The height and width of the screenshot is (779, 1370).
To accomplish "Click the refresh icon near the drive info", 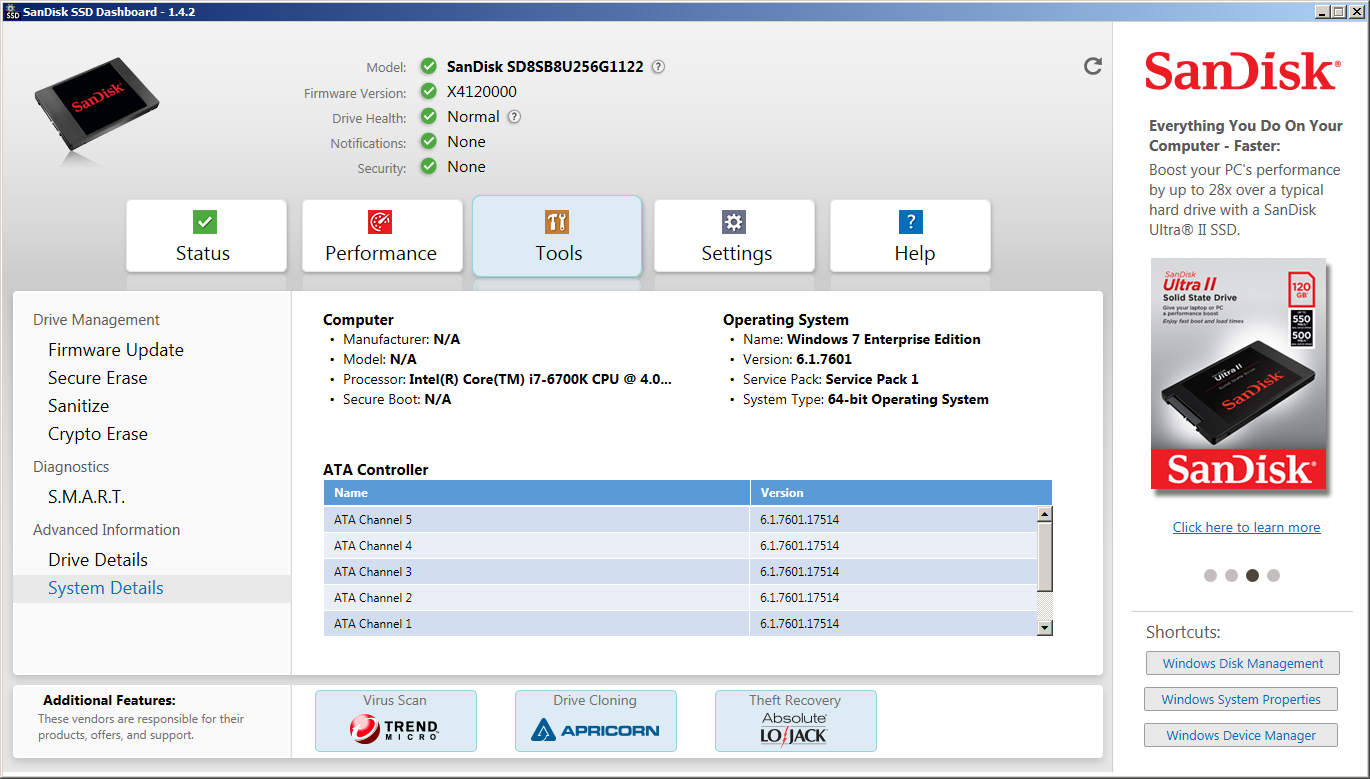I will click(x=1093, y=66).
